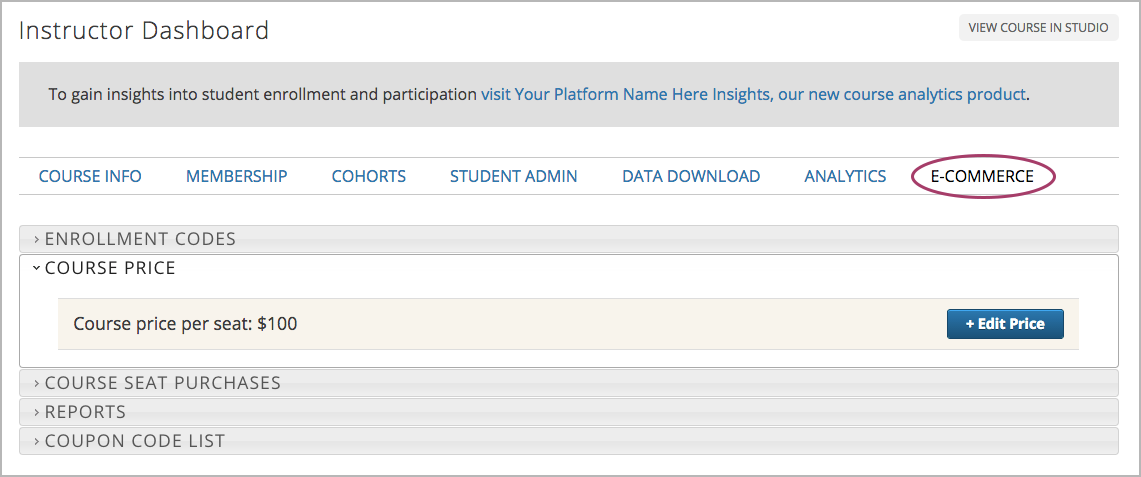This screenshot has width=1141, height=477.
Task: Click the Instructor Dashboard heading
Action: (144, 31)
